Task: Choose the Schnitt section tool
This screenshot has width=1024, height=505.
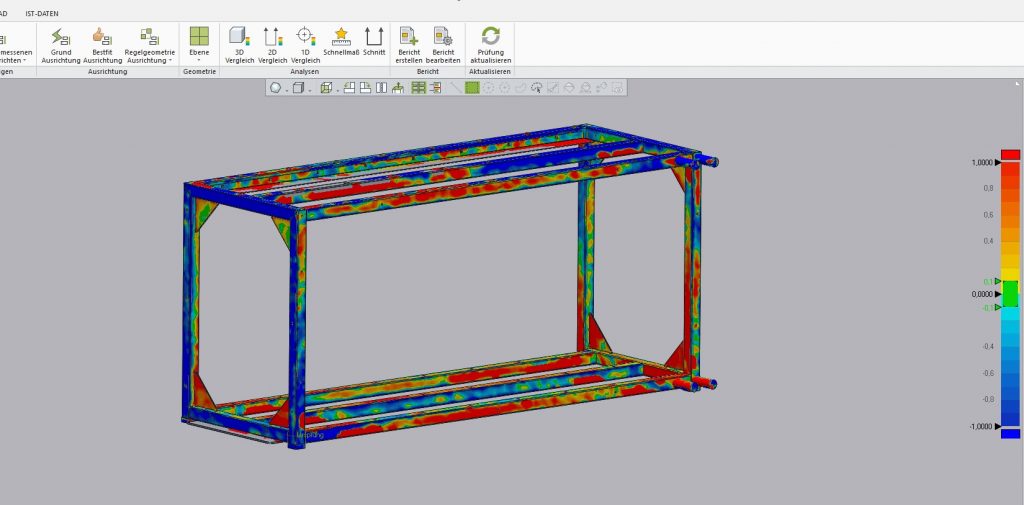Action: tap(374, 41)
